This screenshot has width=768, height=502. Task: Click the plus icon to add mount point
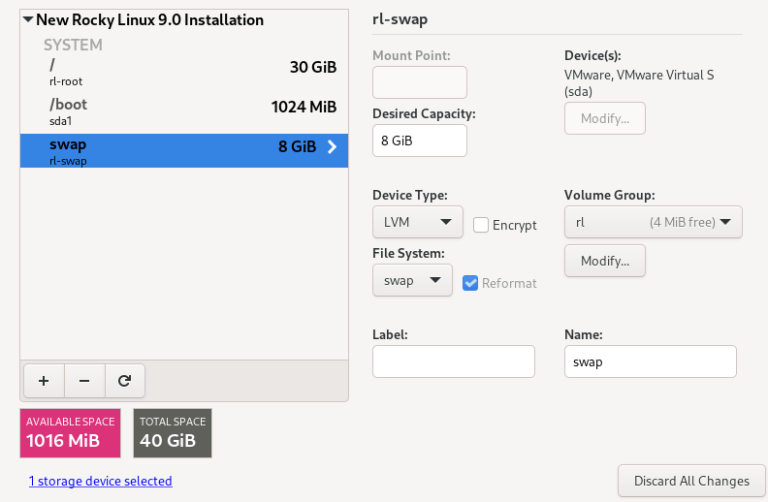coord(43,381)
